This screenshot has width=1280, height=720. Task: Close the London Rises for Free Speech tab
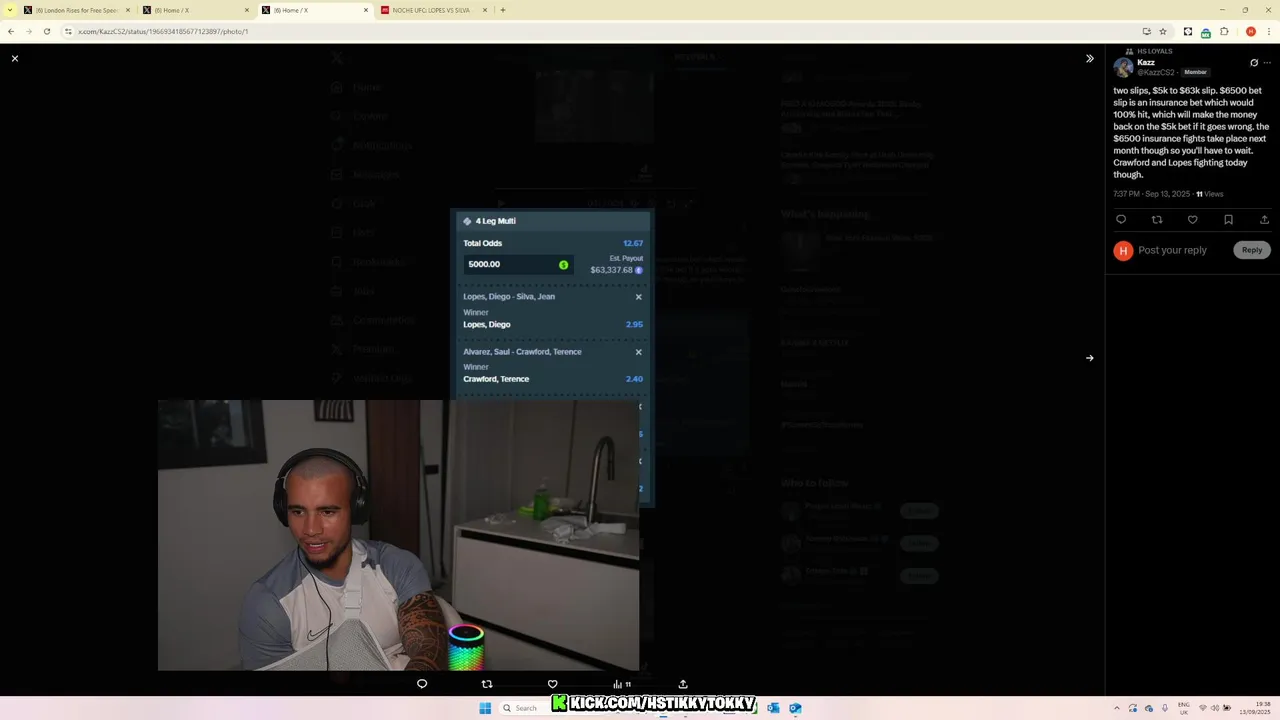click(128, 10)
